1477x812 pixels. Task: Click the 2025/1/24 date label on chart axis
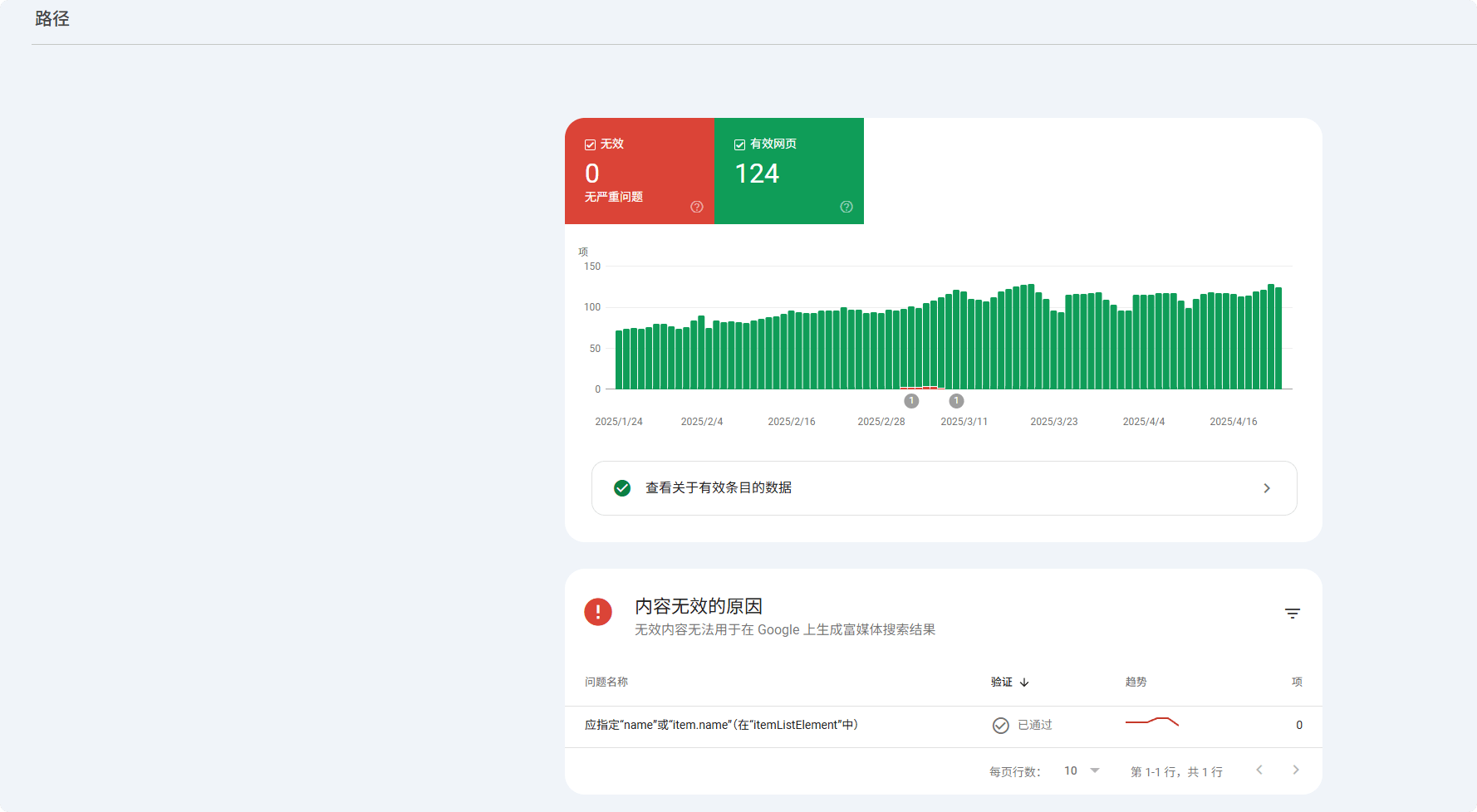coord(619,422)
